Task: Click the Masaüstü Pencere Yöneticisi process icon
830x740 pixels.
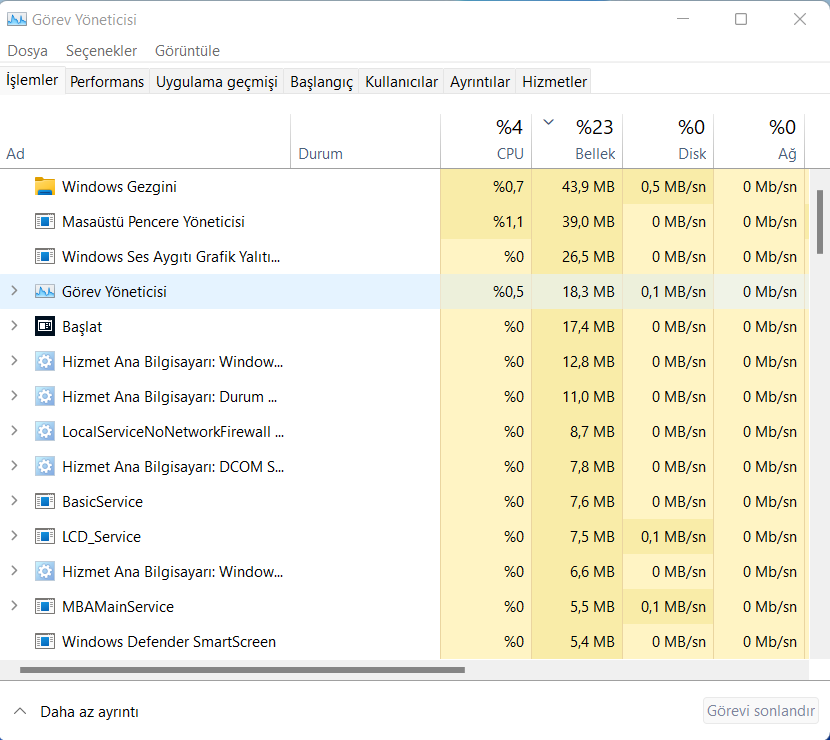Action: pyautogui.click(x=44, y=222)
